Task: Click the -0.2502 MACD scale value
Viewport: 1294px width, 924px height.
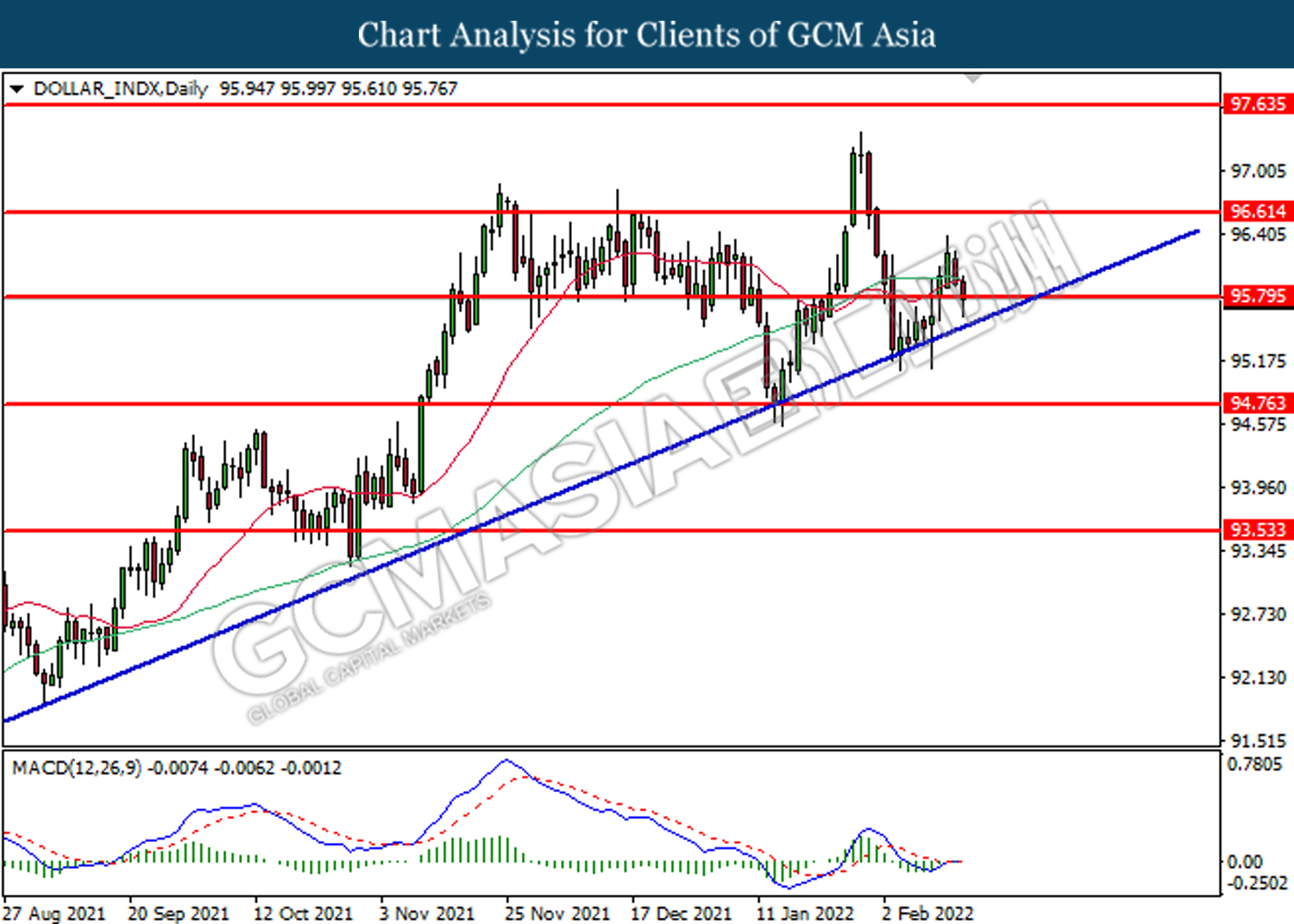Action: tap(1256, 883)
